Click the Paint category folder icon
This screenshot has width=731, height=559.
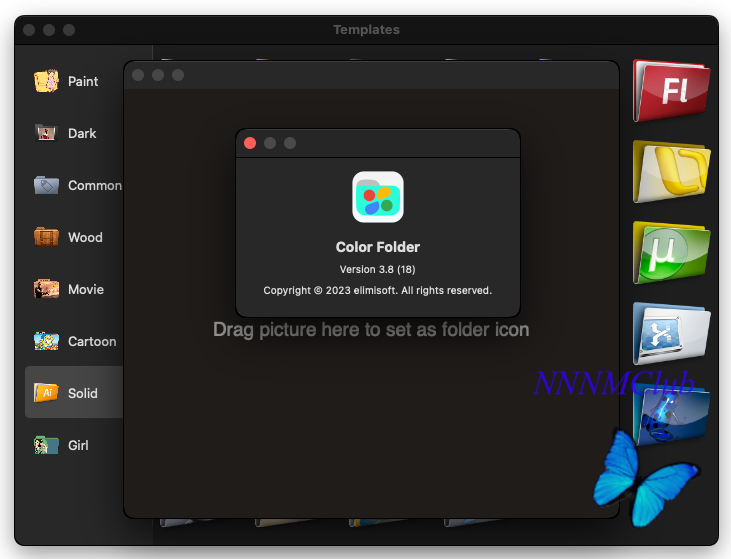(46, 81)
